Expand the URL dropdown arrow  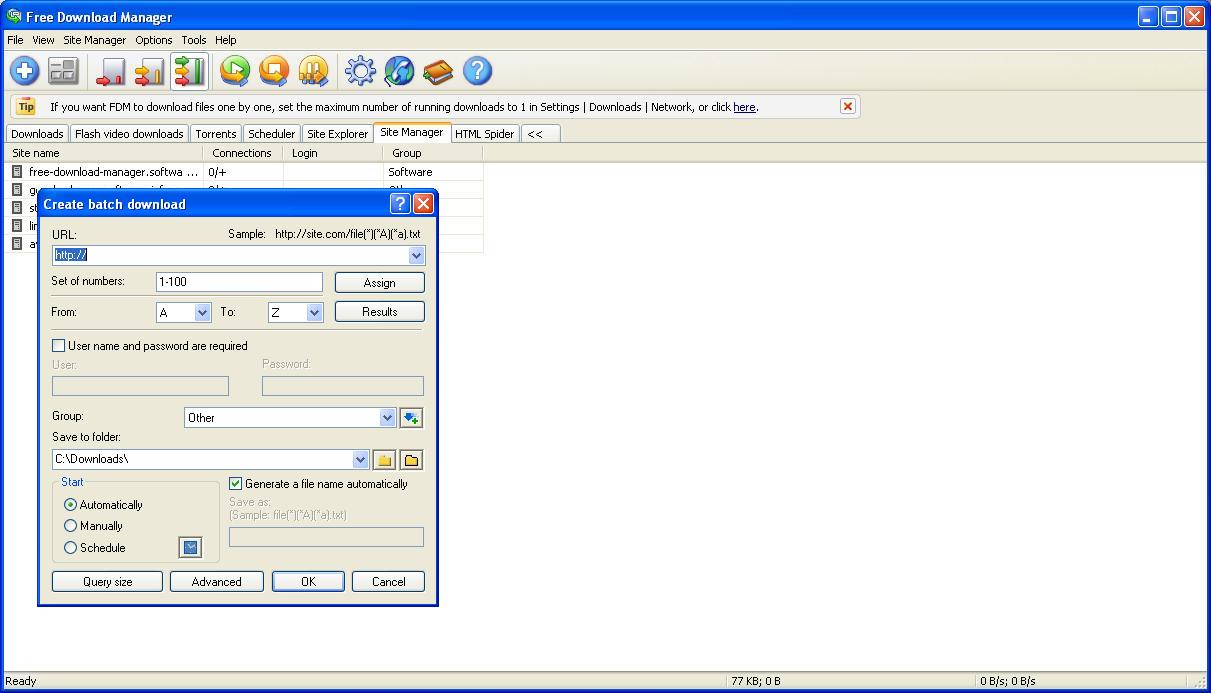tap(417, 256)
